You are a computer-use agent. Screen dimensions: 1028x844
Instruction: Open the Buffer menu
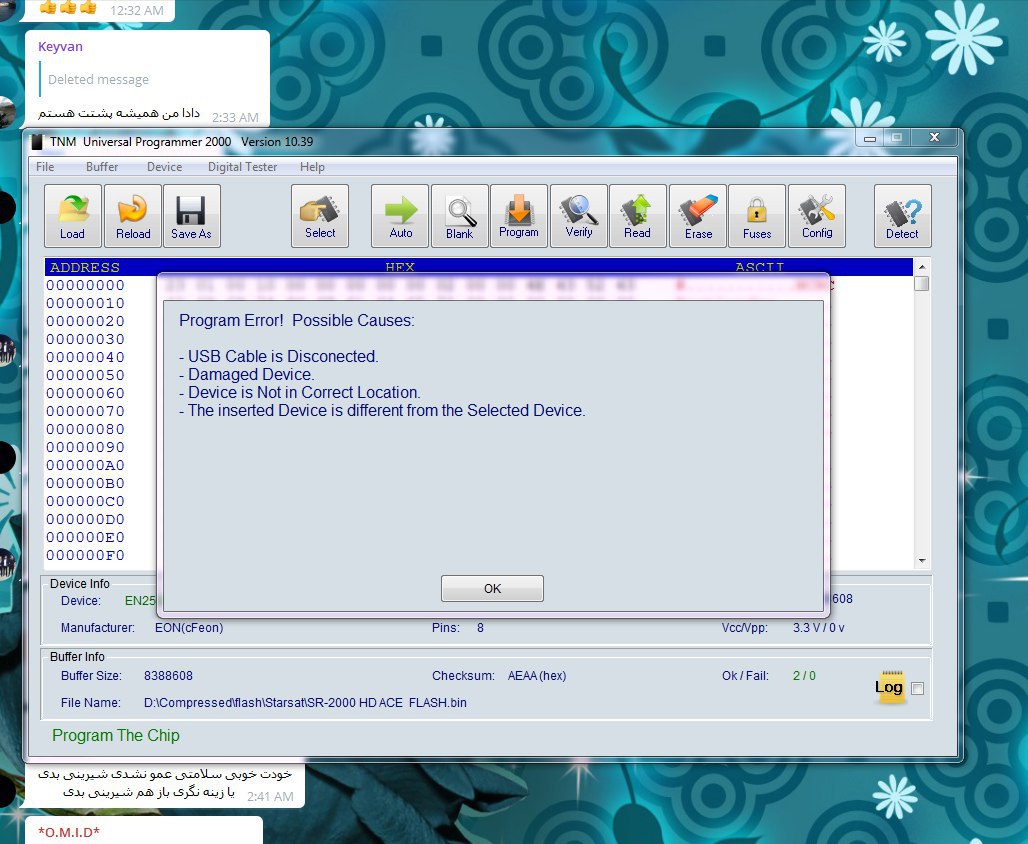pyautogui.click(x=102, y=167)
